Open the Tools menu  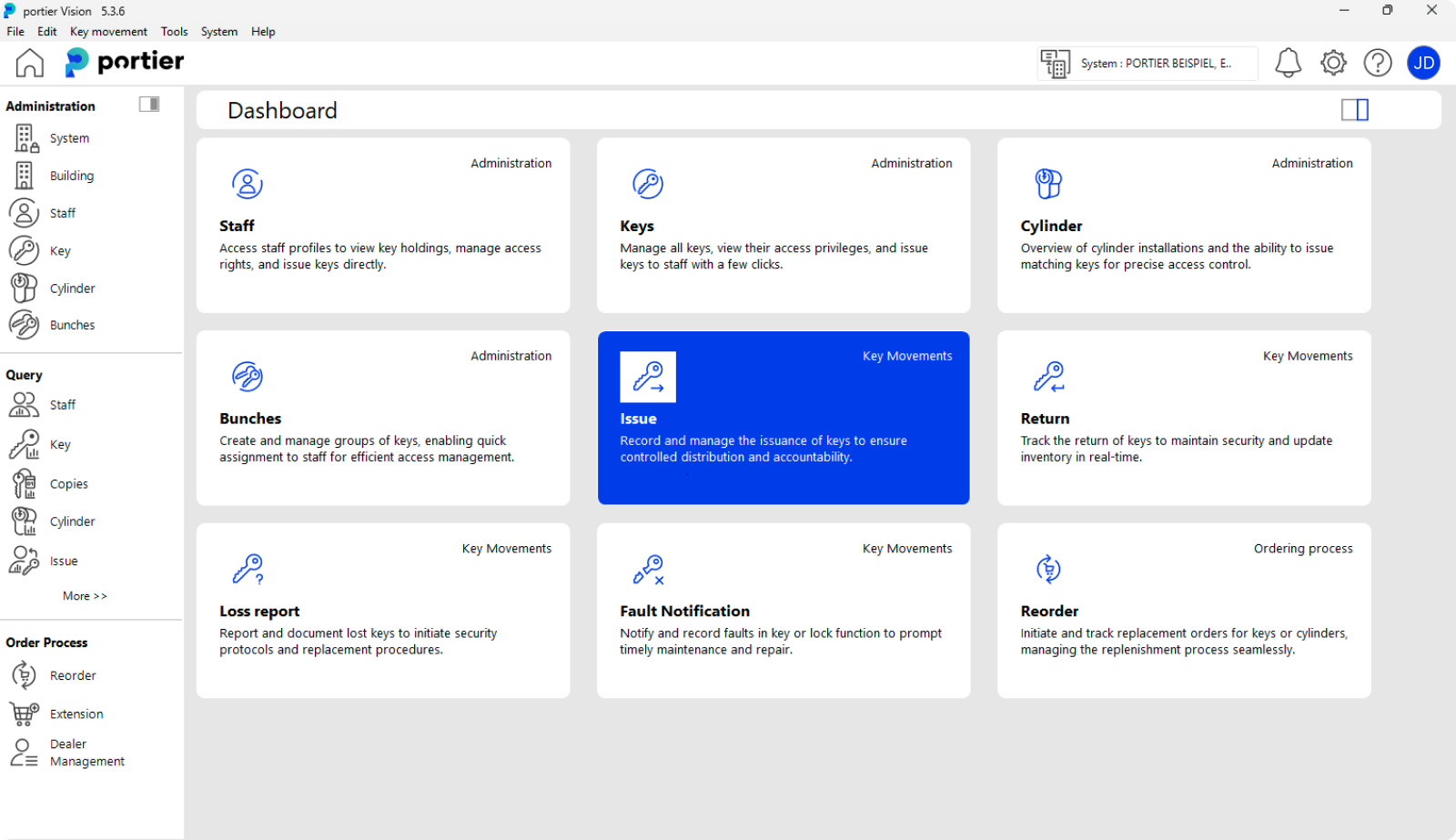point(174,32)
